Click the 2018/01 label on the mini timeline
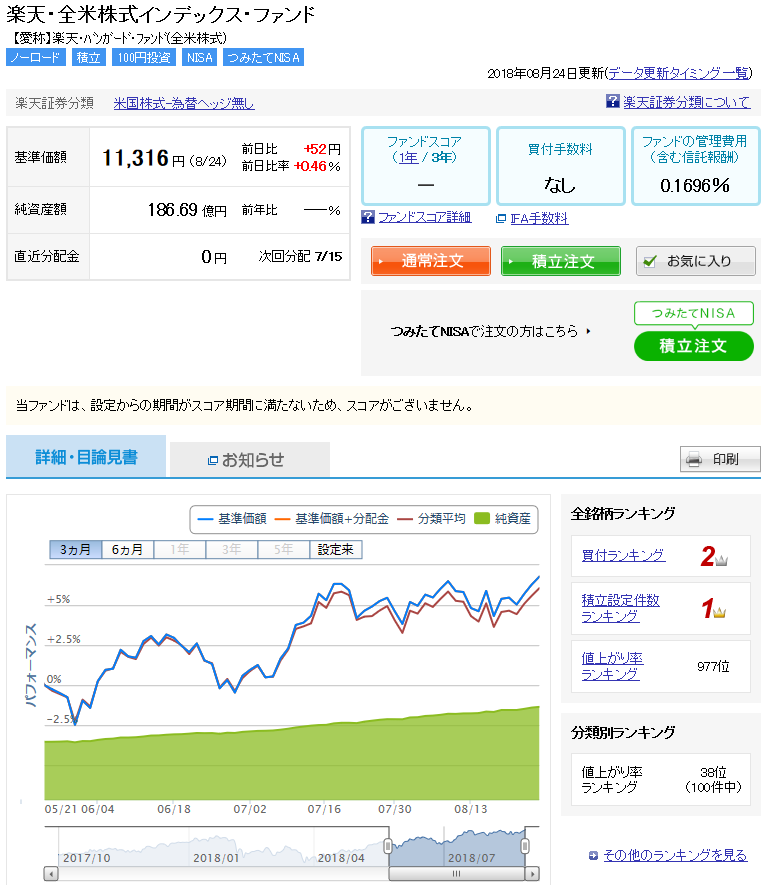 [217, 858]
